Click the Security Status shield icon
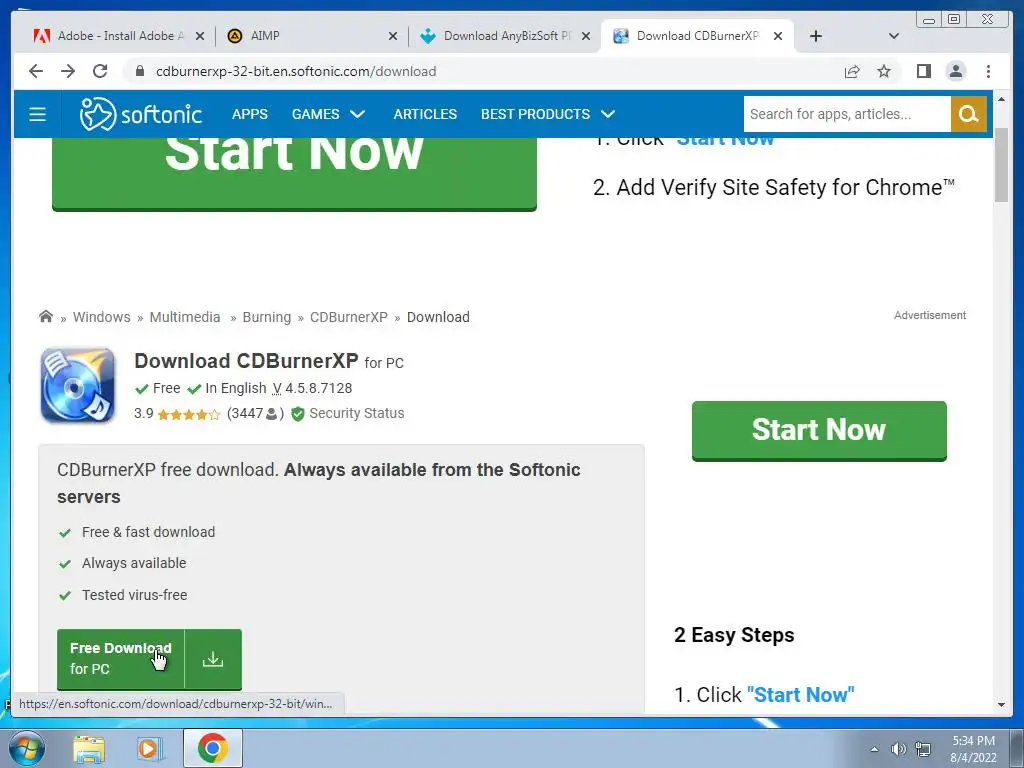The image size is (1024, 768). [298, 413]
